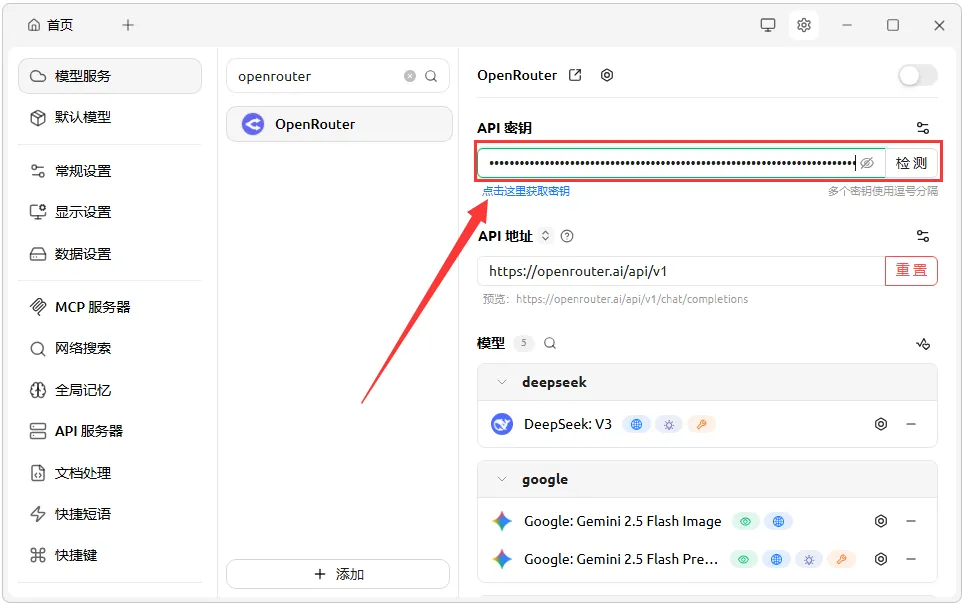966x605 pixels.
Task: Open API address custom settings icon
Action: (x=923, y=236)
